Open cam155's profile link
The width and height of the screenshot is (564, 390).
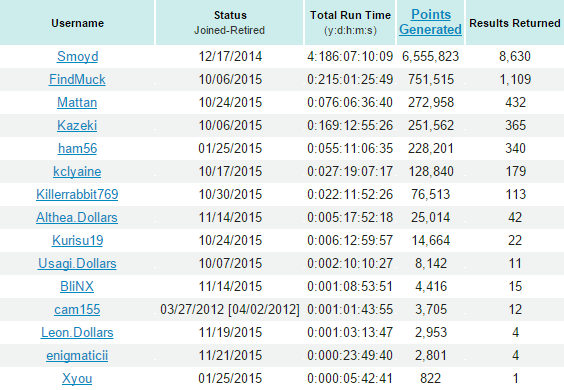pos(77,310)
